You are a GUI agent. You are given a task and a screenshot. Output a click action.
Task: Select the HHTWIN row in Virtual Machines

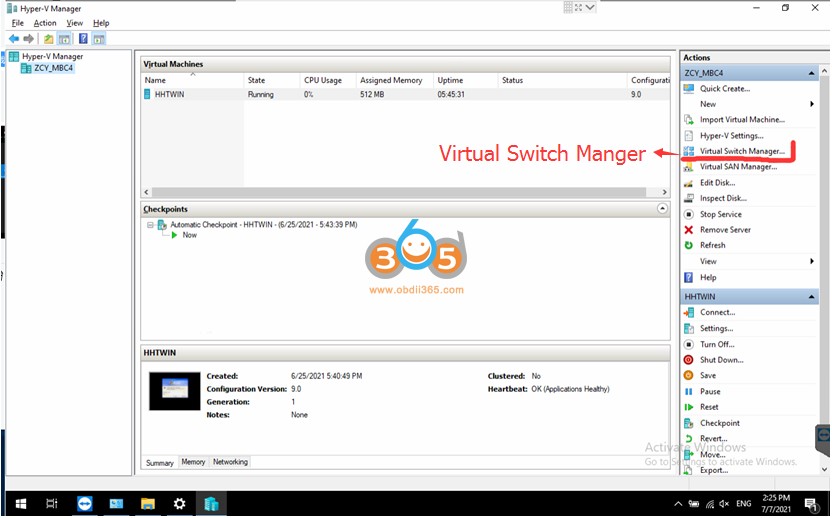point(406,94)
